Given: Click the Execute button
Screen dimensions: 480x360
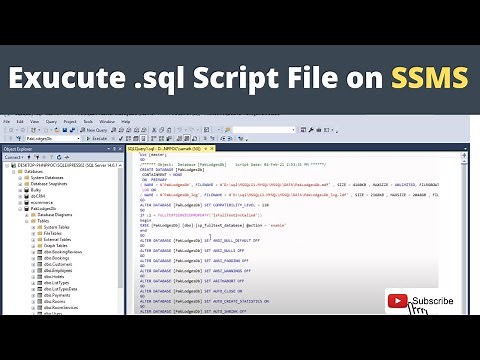Looking at the screenshot, I should coord(97,138).
